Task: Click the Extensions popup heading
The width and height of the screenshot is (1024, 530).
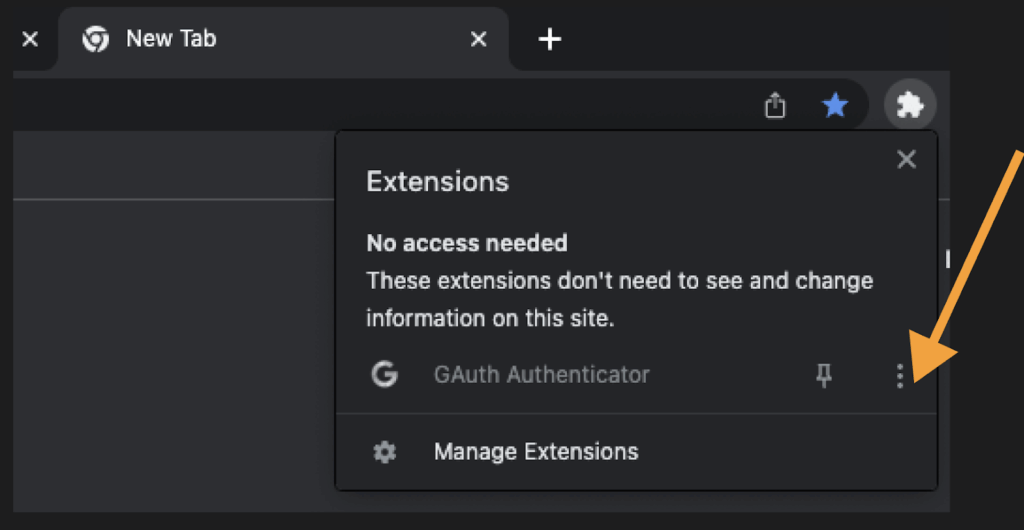Action: (438, 182)
